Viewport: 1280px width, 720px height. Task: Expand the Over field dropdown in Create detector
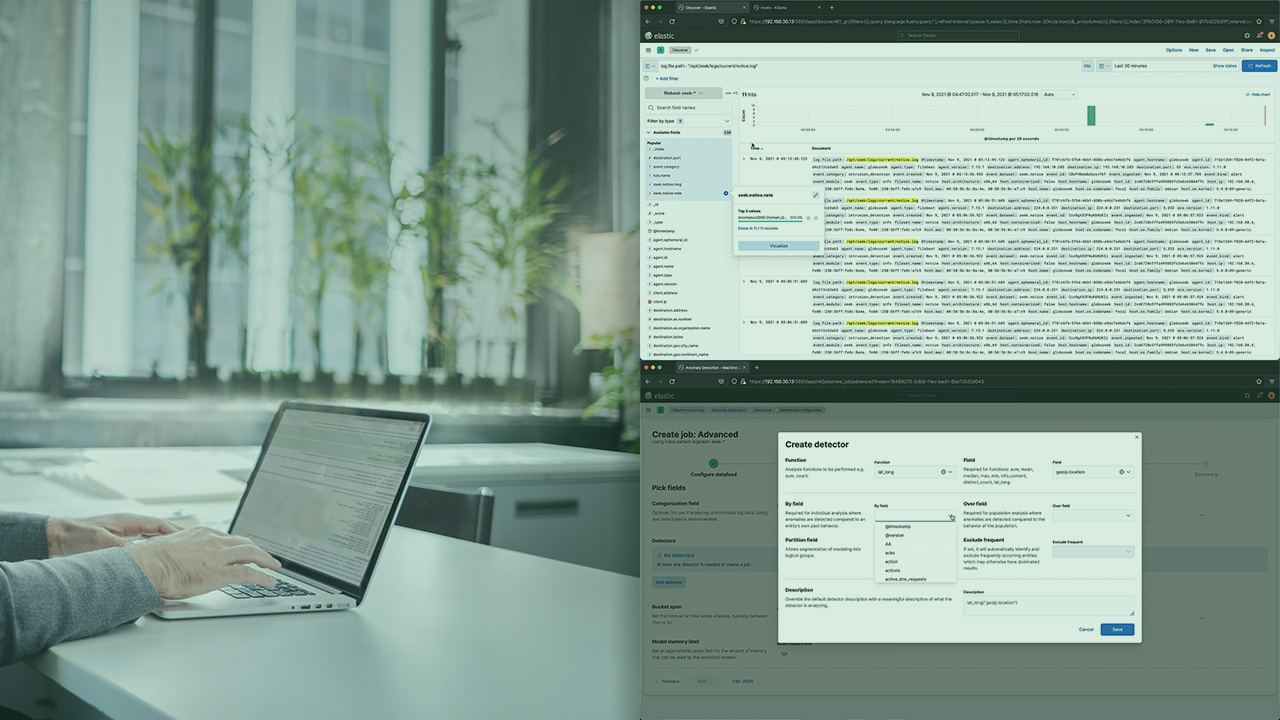(1127, 515)
